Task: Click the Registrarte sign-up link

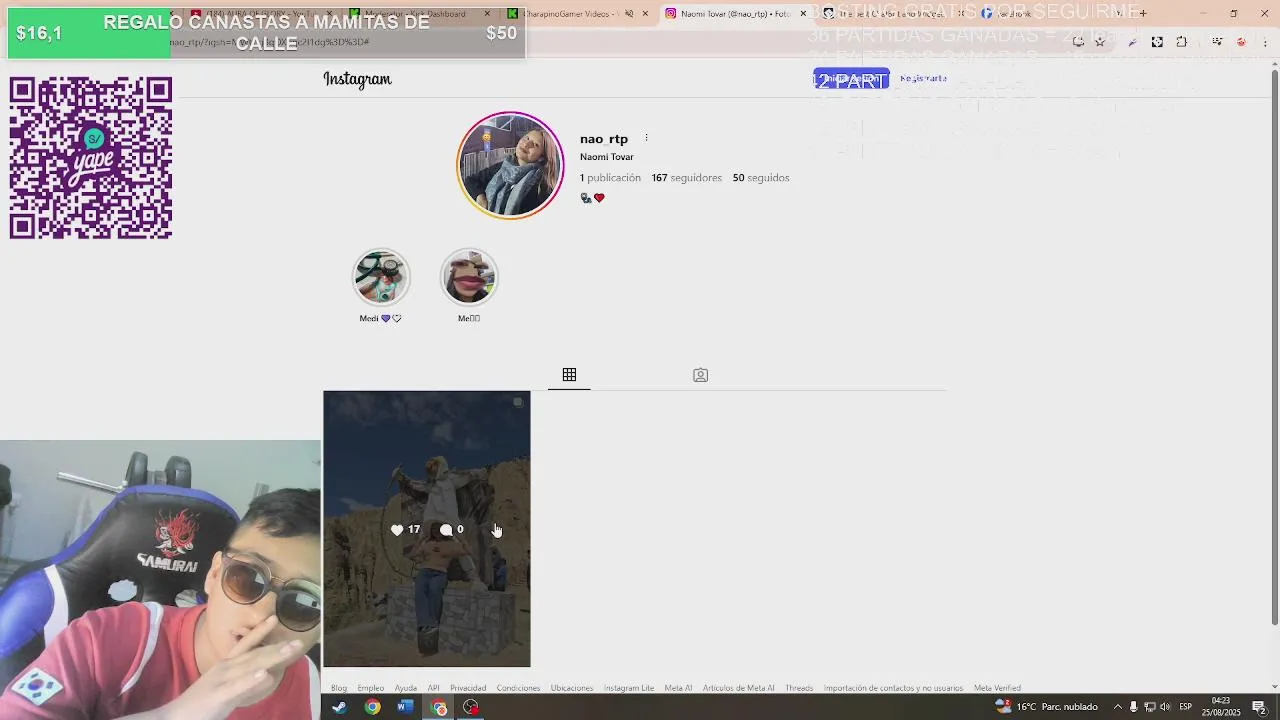Action: tap(923, 78)
